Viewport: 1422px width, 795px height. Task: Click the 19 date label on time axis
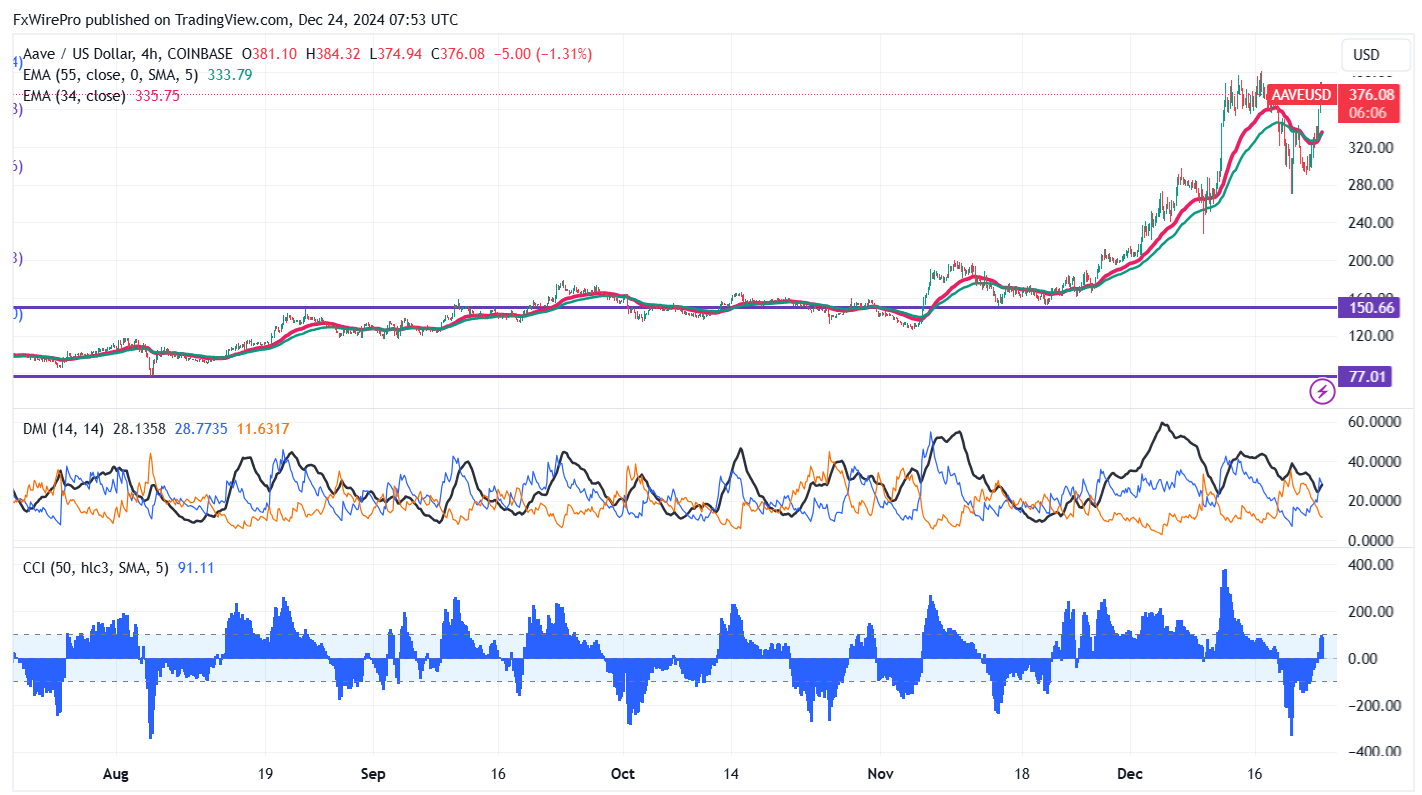pos(265,774)
